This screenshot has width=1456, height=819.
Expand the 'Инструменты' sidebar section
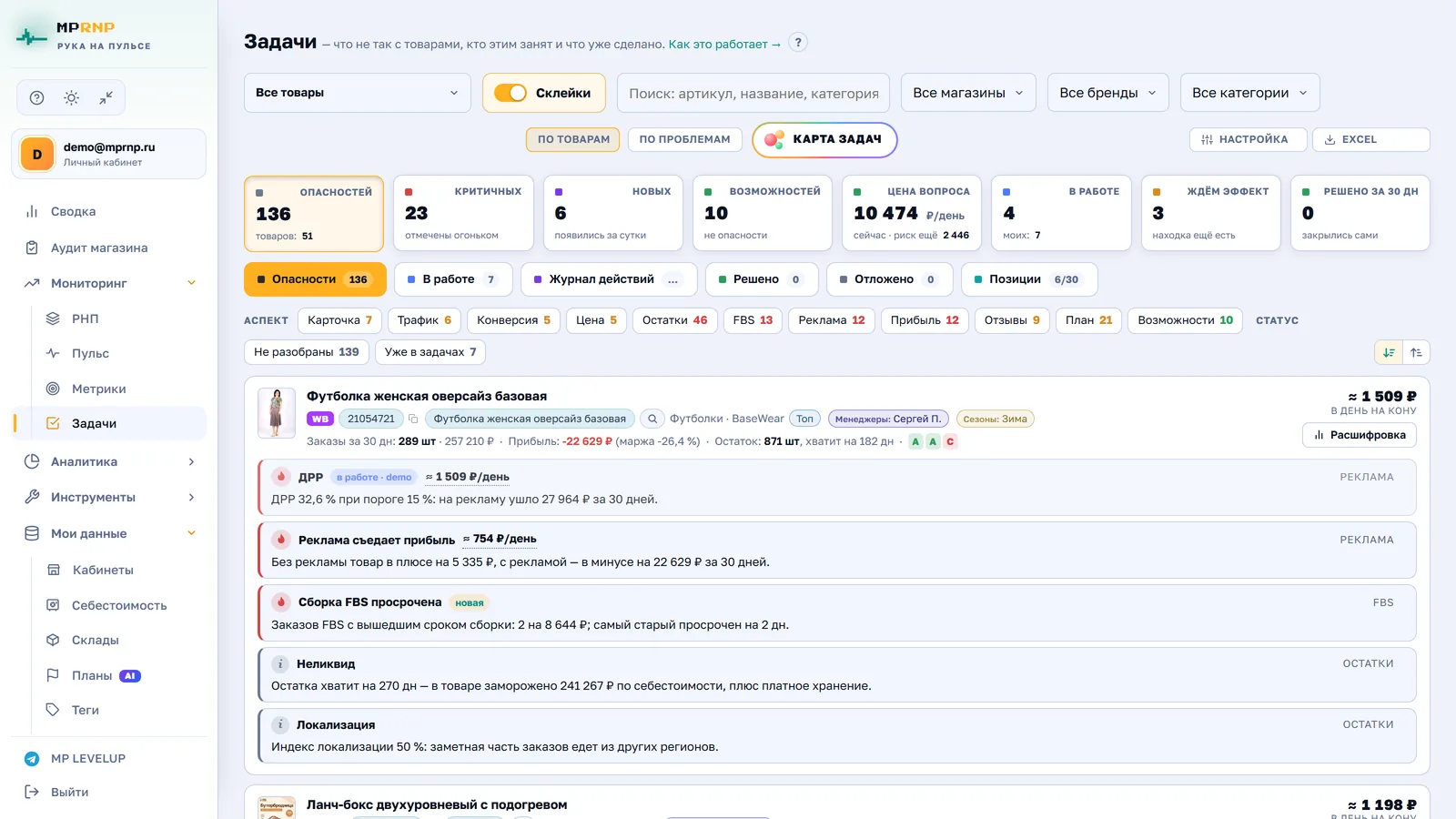coord(109,497)
